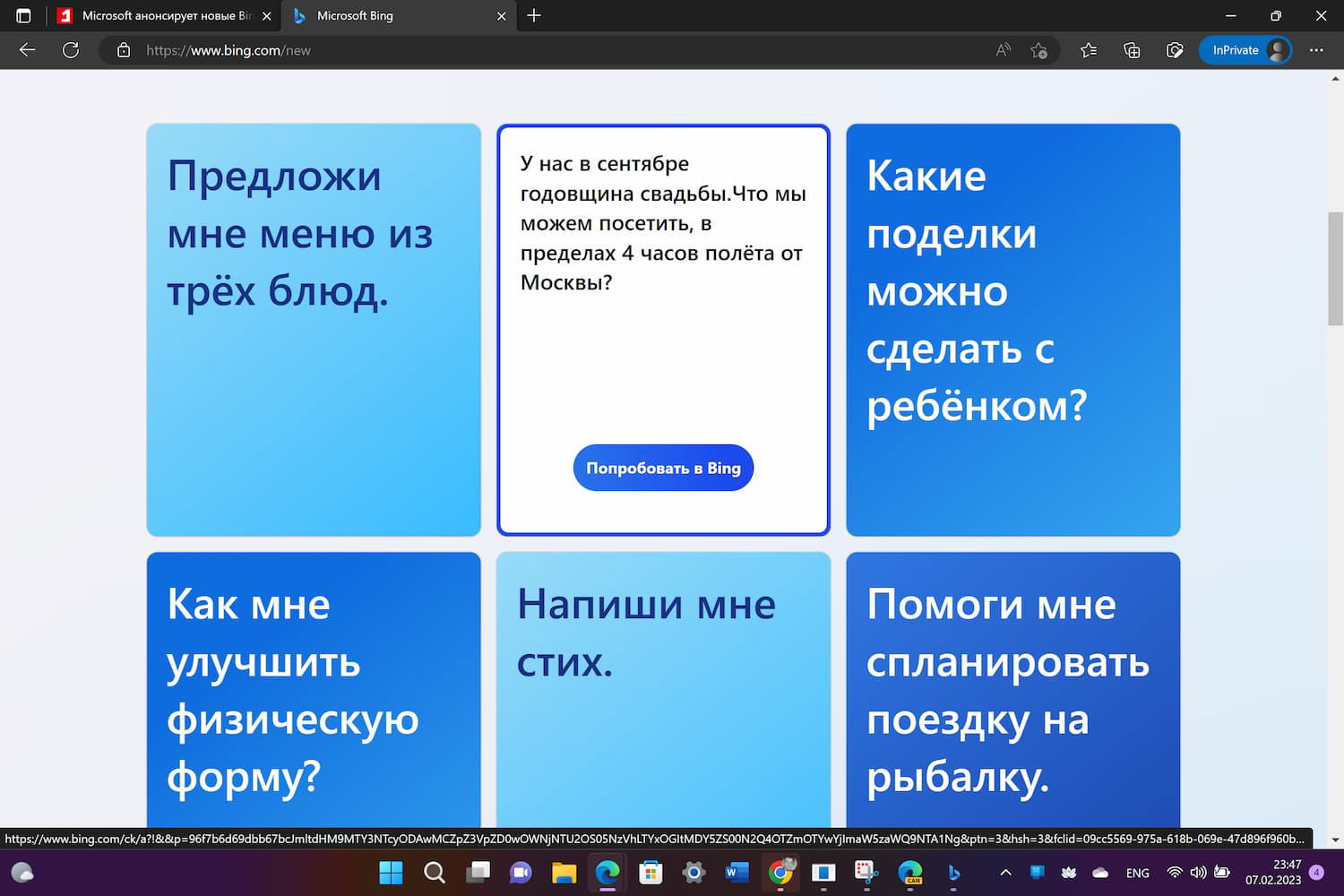Open the clock and date 23:47 07.02.2023
Image resolution: width=1344 pixels, height=896 pixels.
click(x=1273, y=873)
